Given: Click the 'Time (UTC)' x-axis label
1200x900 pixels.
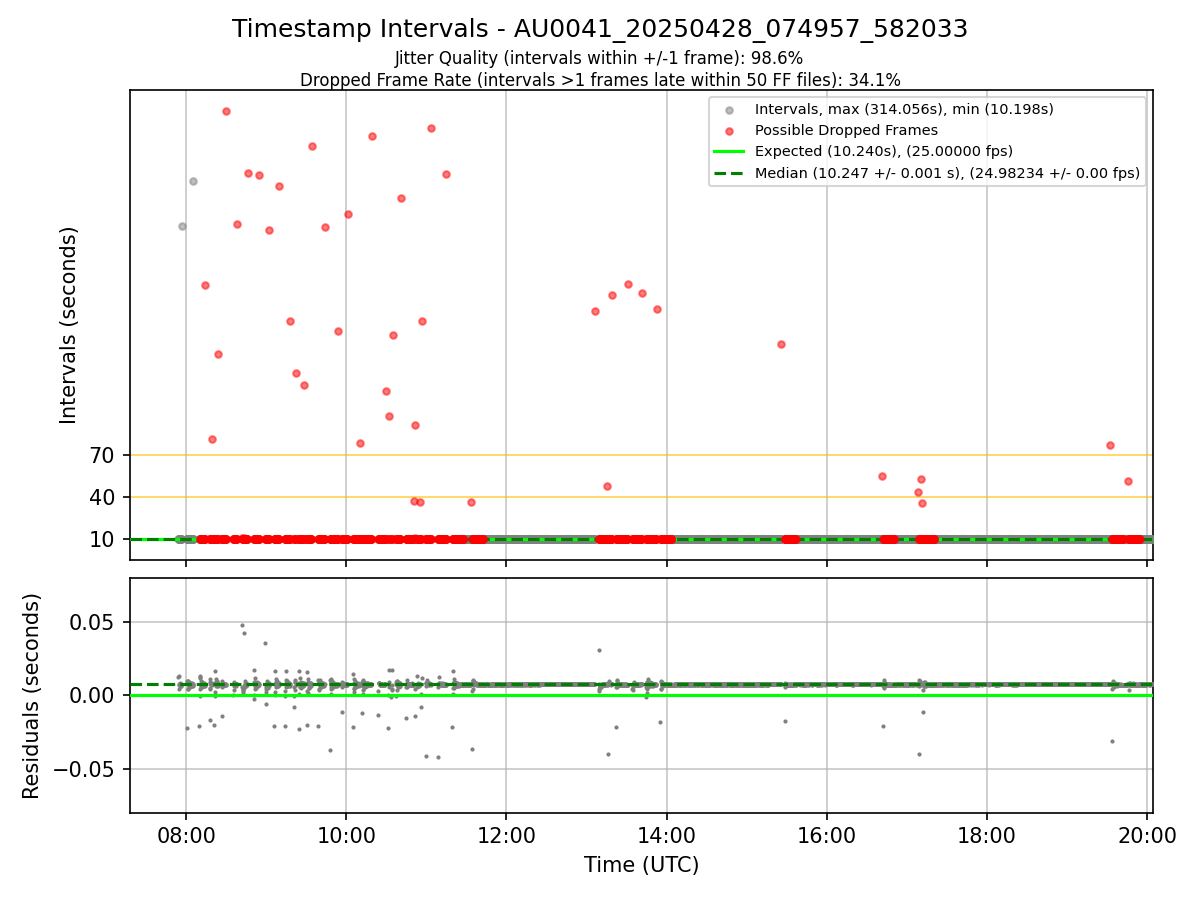Looking at the screenshot, I should pos(641,865).
